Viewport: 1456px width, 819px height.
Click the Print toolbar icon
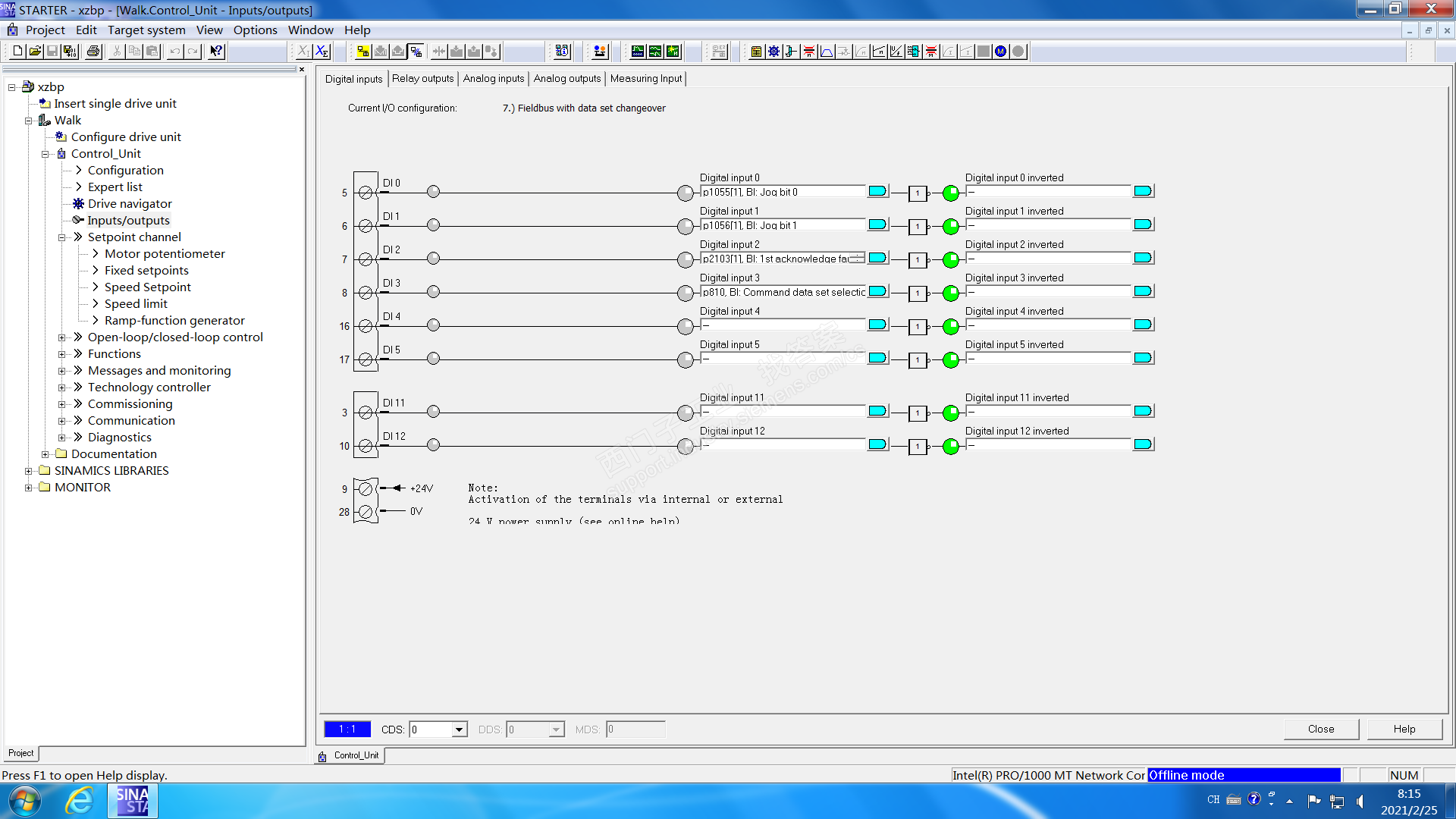pyautogui.click(x=93, y=52)
